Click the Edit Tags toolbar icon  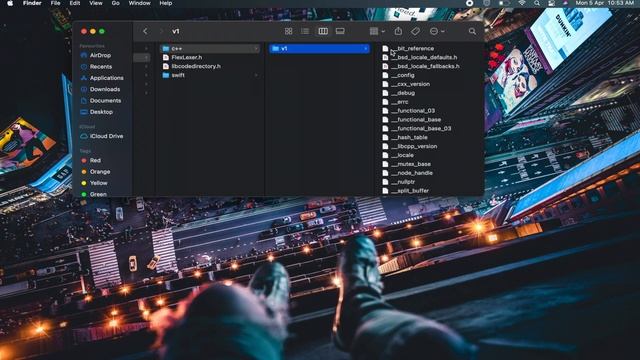[416, 31]
